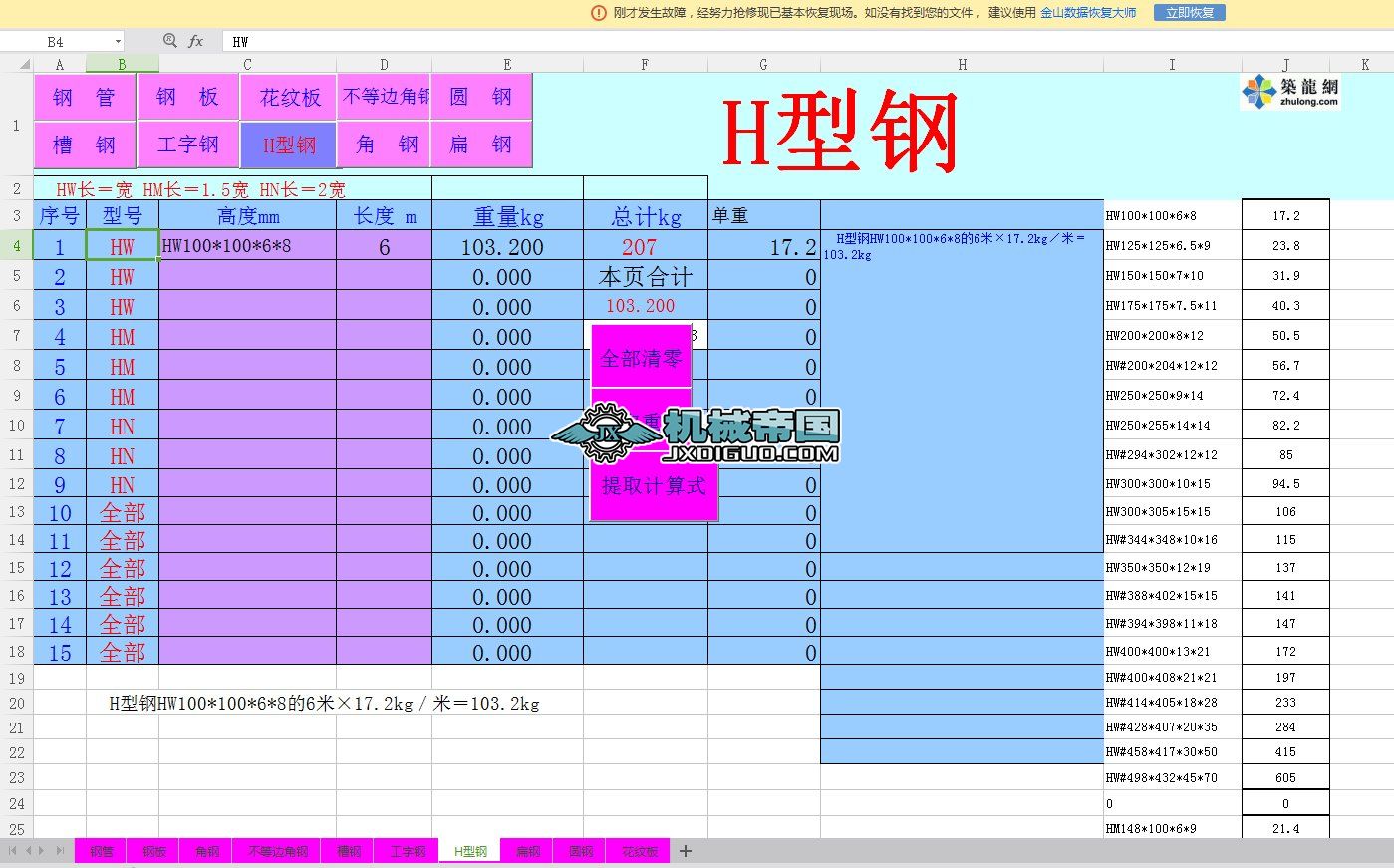This screenshot has width=1394, height=868.
Task: Click the pink 角钢 navigation button
Action: [384, 145]
